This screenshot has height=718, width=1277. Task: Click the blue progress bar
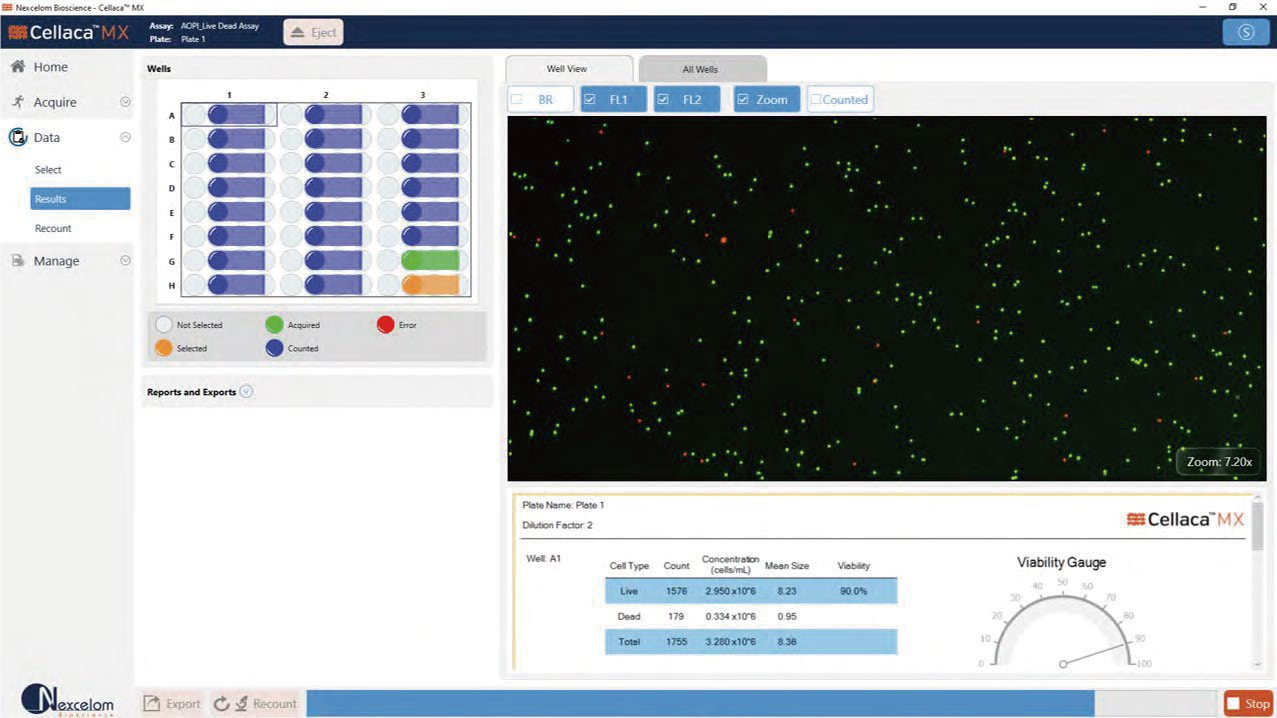(x=699, y=704)
